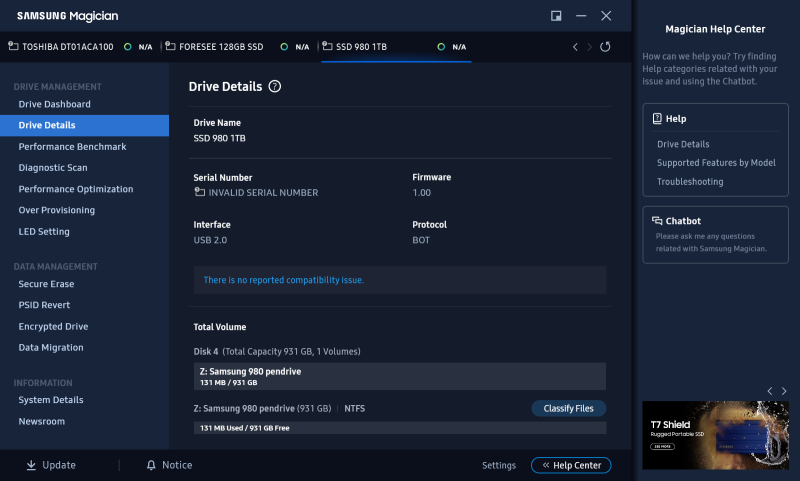The height and width of the screenshot is (481, 800).
Task: Select the SSD 980 1TB drive tab
Action: (x=396, y=47)
